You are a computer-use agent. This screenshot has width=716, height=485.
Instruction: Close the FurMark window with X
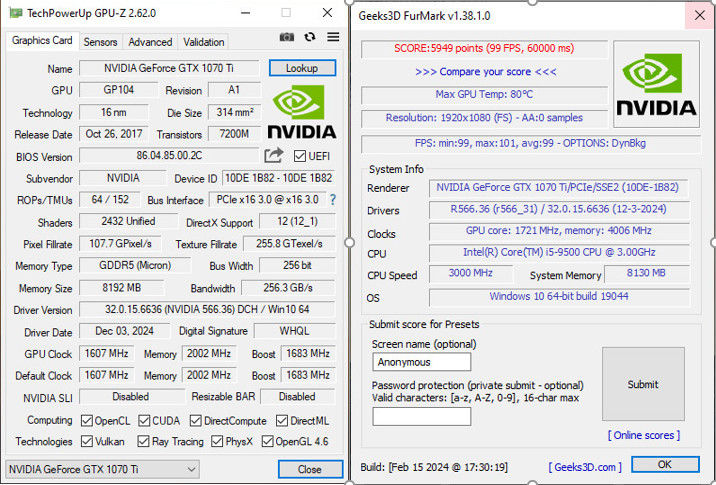click(700, 16)
